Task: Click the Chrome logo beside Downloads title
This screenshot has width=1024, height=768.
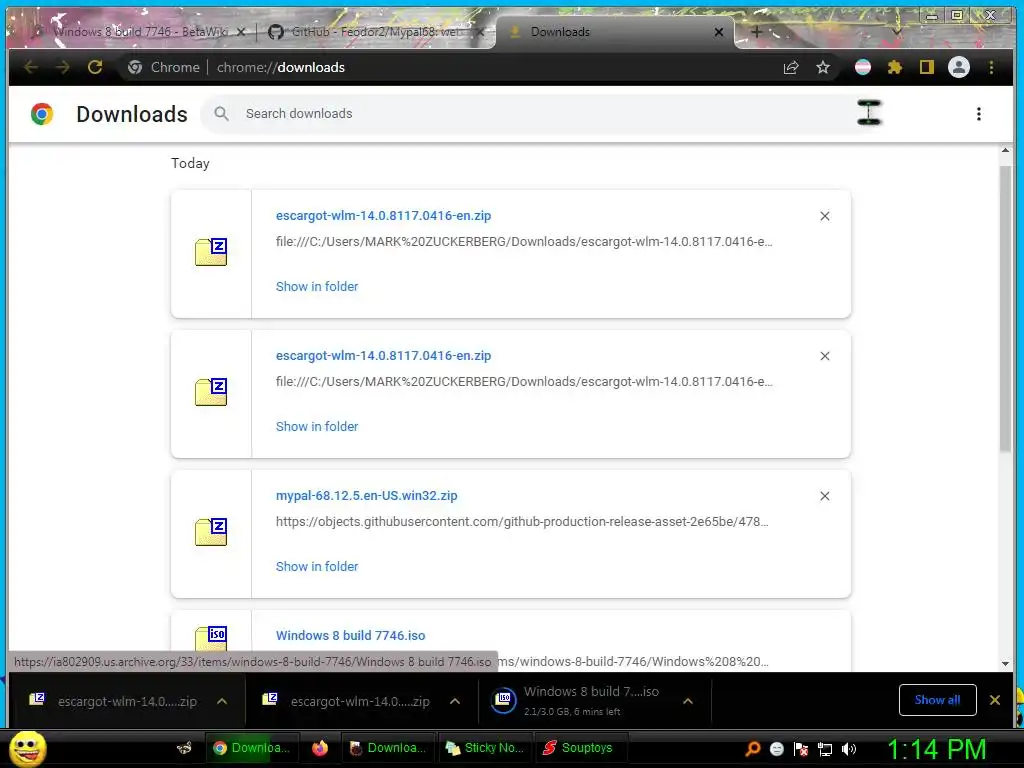Action: [42, 114]
